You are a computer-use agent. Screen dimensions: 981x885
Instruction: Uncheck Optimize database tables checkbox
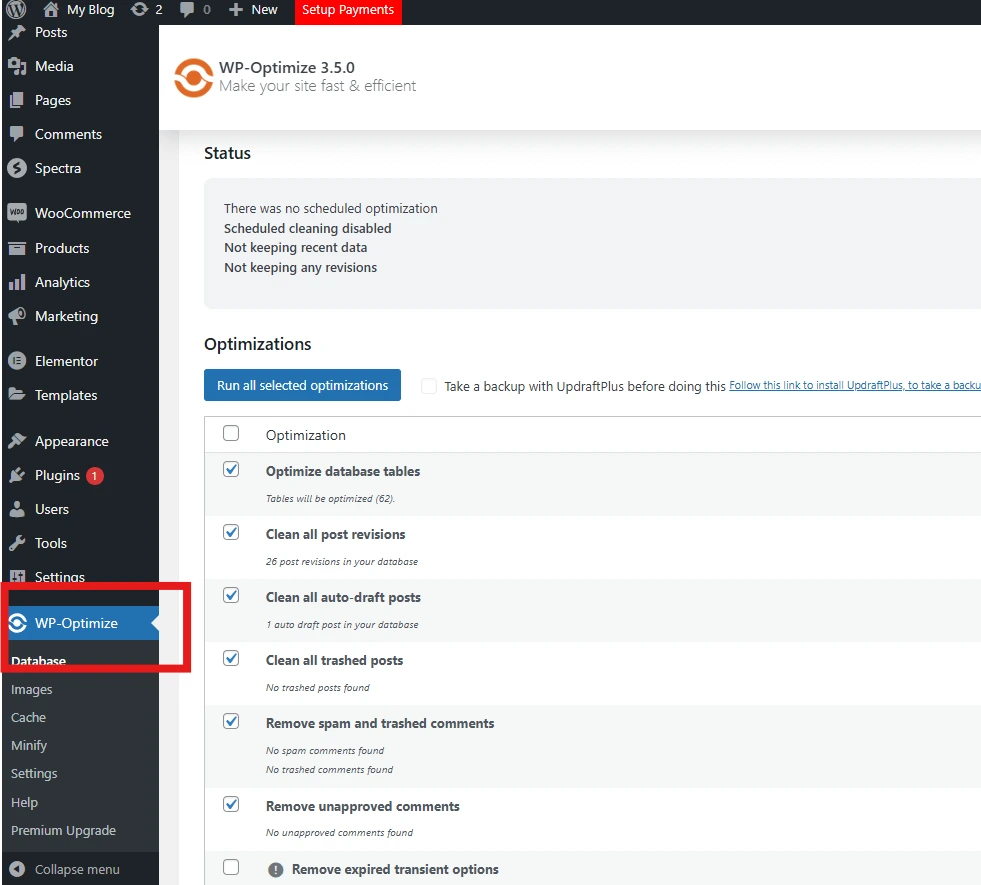coord(231,469)
